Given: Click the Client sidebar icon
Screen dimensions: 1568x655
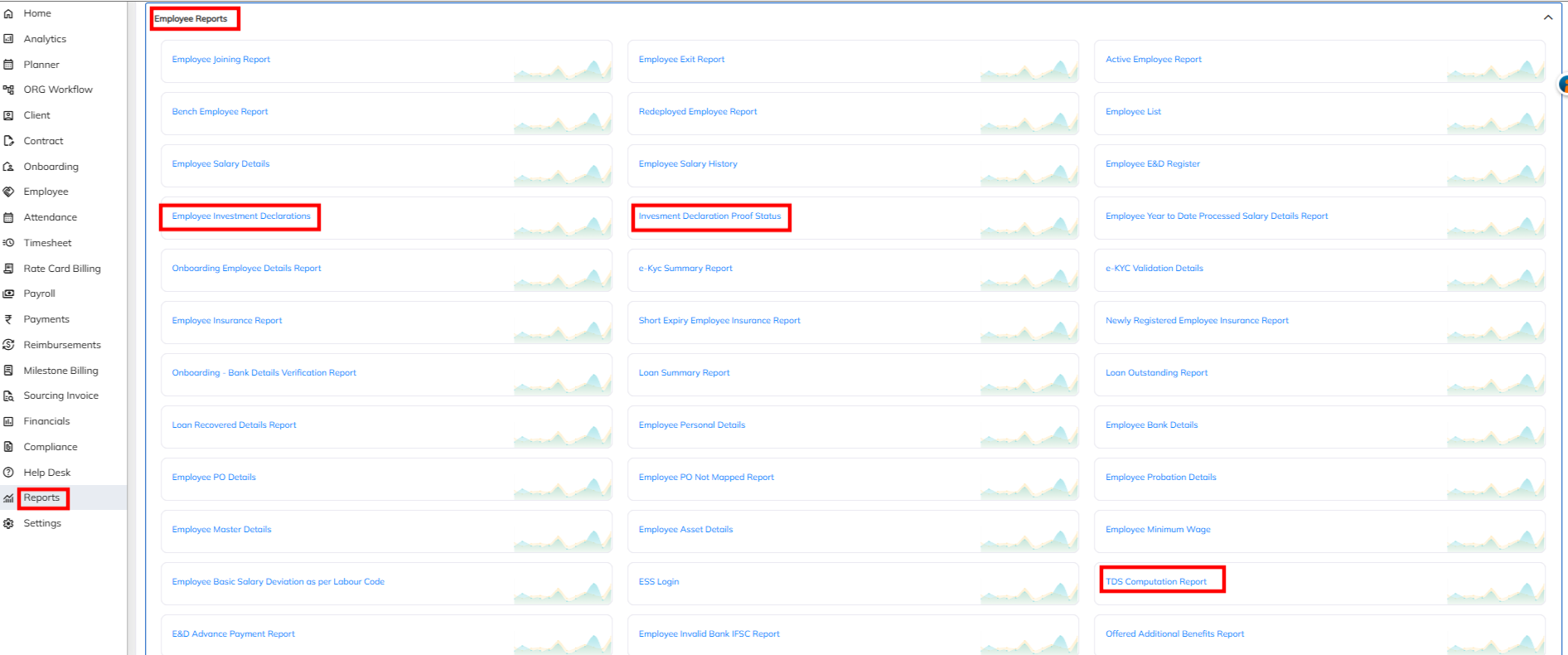Looking at the screenshot, I should coord(8,115).
